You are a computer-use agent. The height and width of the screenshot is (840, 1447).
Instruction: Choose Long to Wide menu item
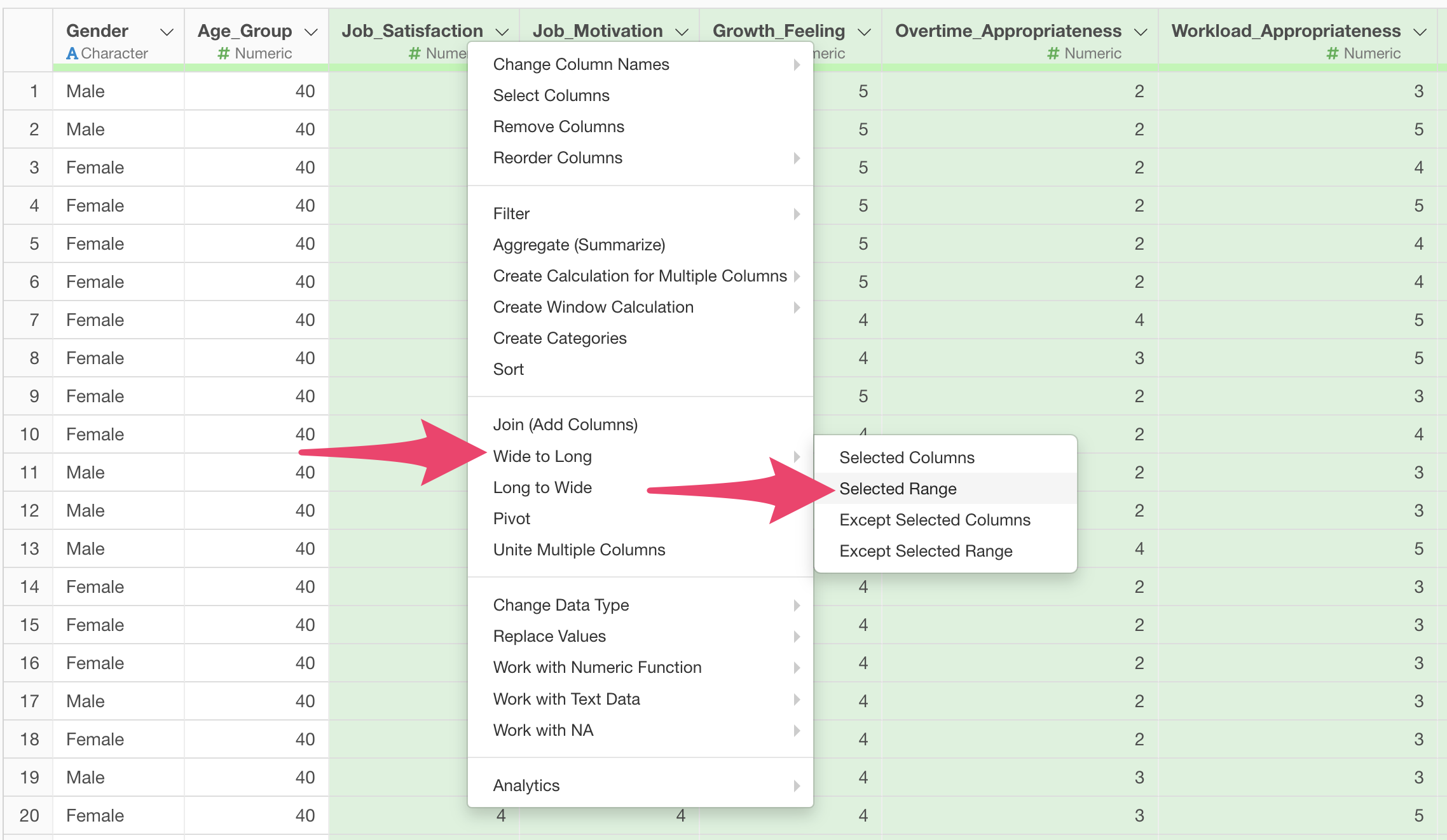pos(542,487)
